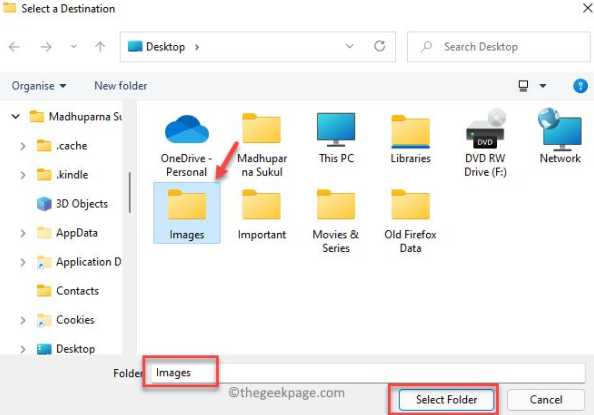The image size is (594, 415).
Task: Open the OneDrive - Personal cloud icon
Action: [x=187, y=129]
